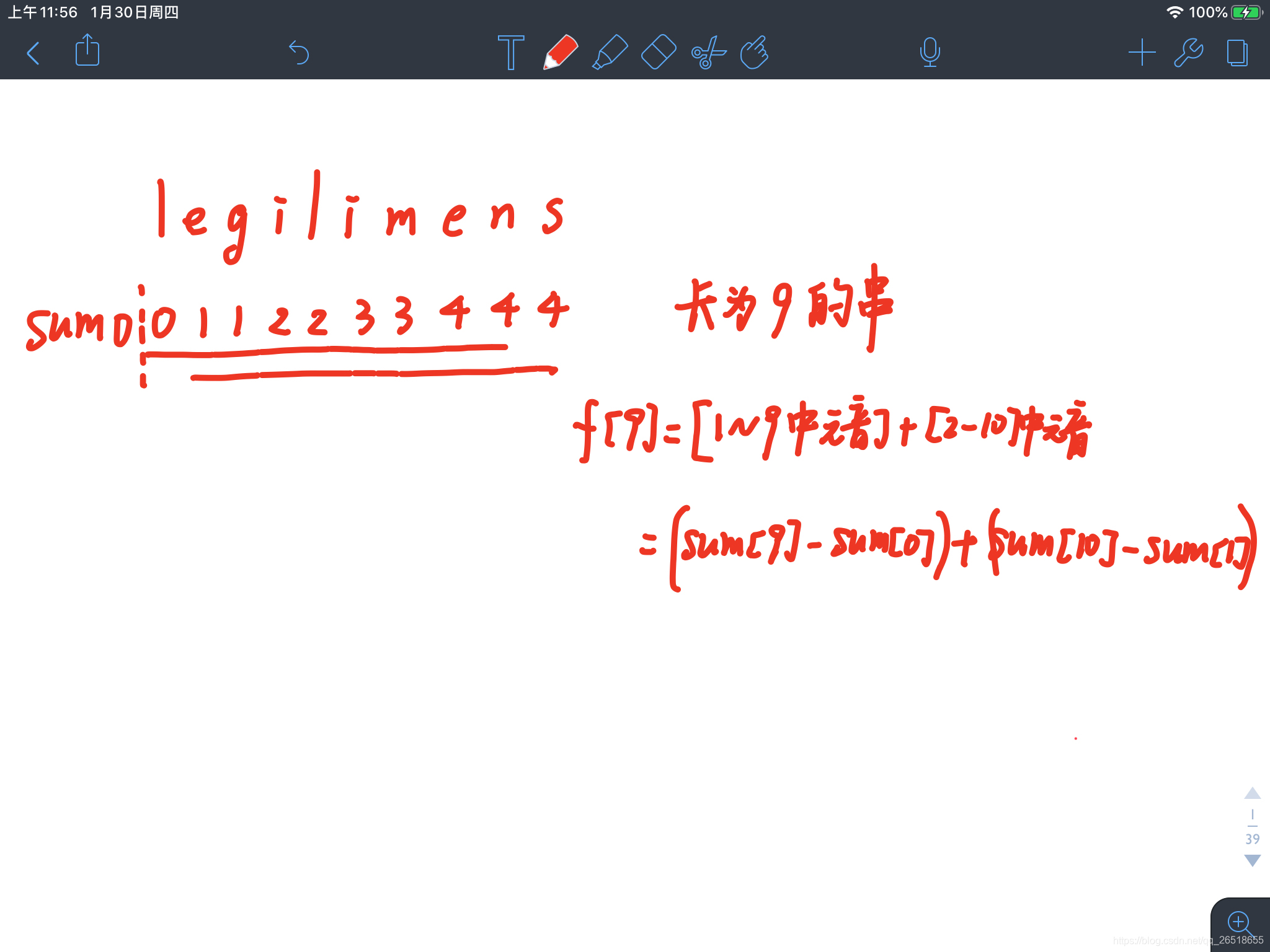The height and width of the screenshot is (952, 1270).
Task: Open the share/export icon
Action: (x=87, y=50)
